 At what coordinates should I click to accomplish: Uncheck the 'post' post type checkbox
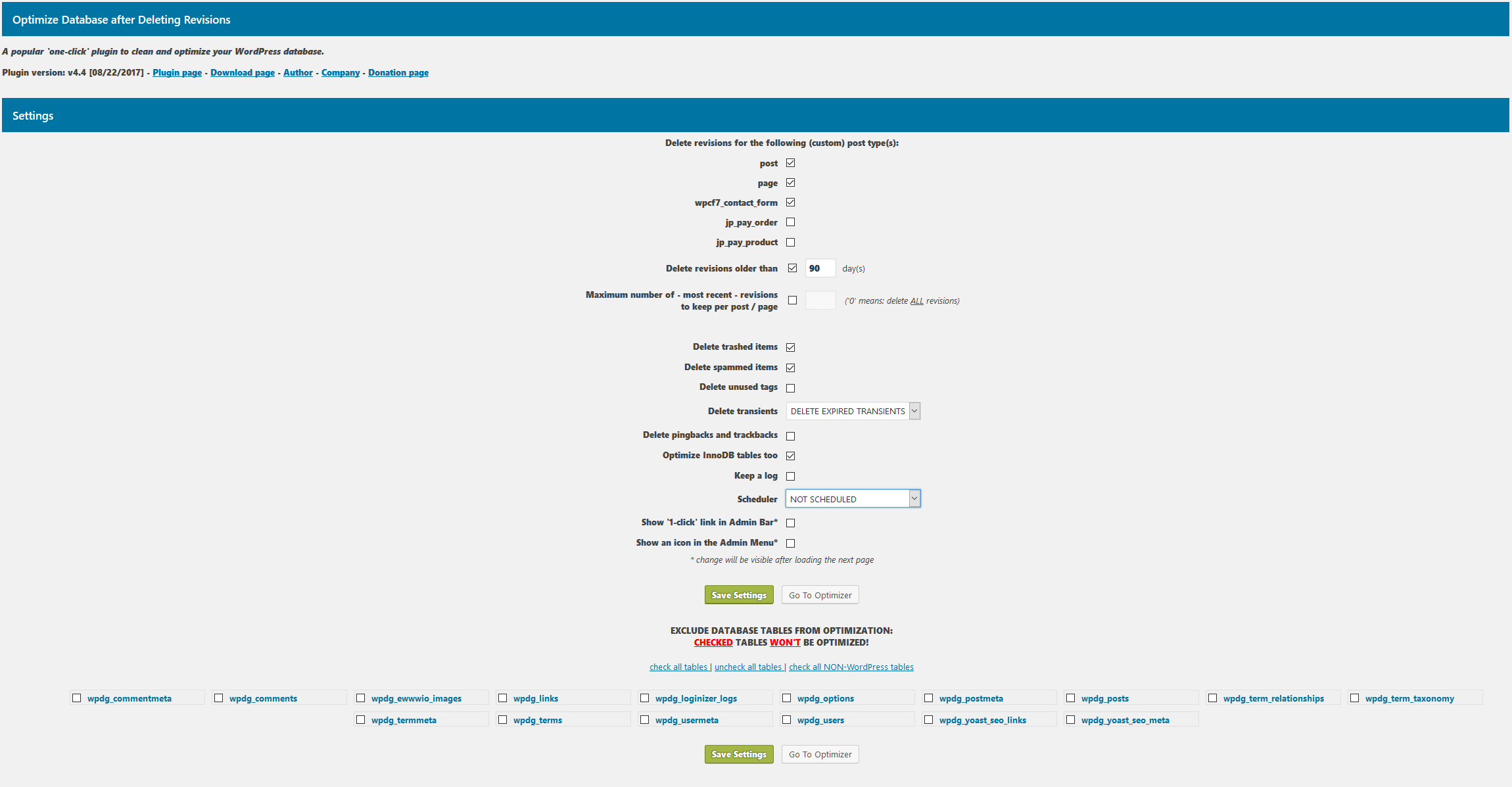(790, 163)
